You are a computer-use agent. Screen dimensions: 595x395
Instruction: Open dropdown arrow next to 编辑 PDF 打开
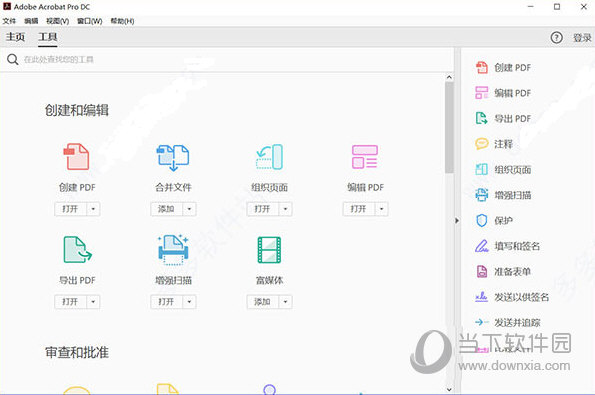click(382, 209)
